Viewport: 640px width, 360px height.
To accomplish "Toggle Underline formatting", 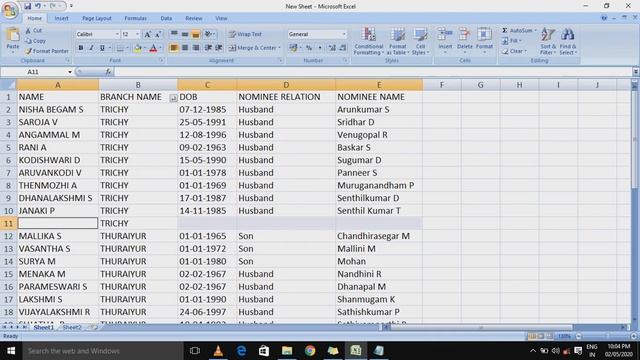I will pyautogui.click(x=102, y=48).
